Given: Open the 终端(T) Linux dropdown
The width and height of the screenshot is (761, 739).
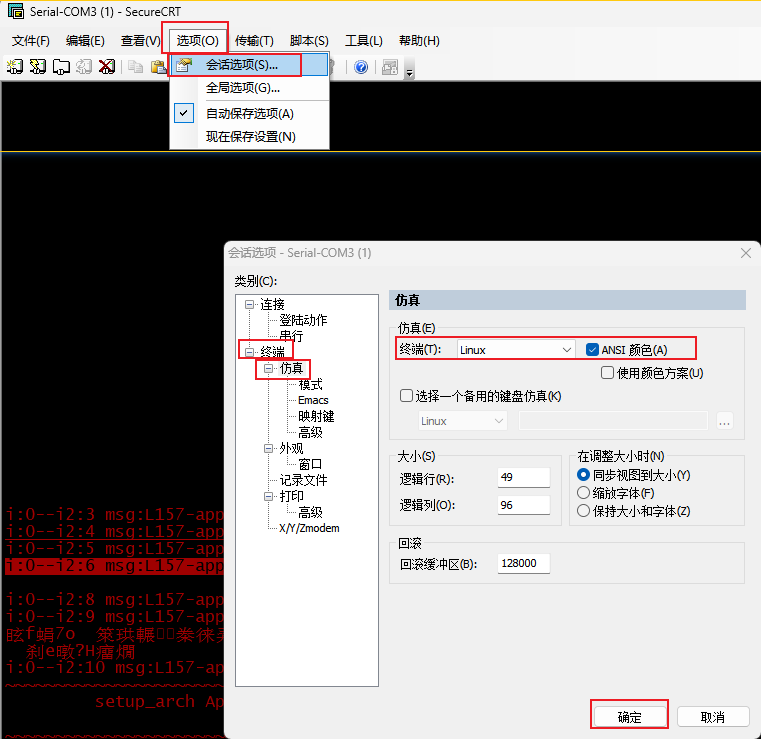Looking at the screenshot, I should coord(516,349).
